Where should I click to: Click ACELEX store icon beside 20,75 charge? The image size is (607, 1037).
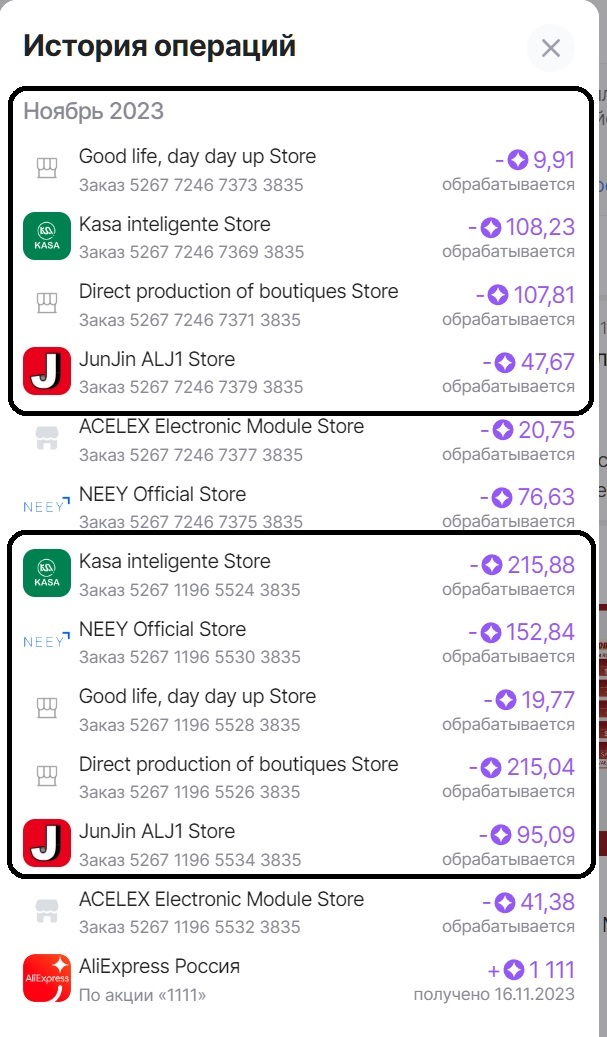tap(43, 439)
